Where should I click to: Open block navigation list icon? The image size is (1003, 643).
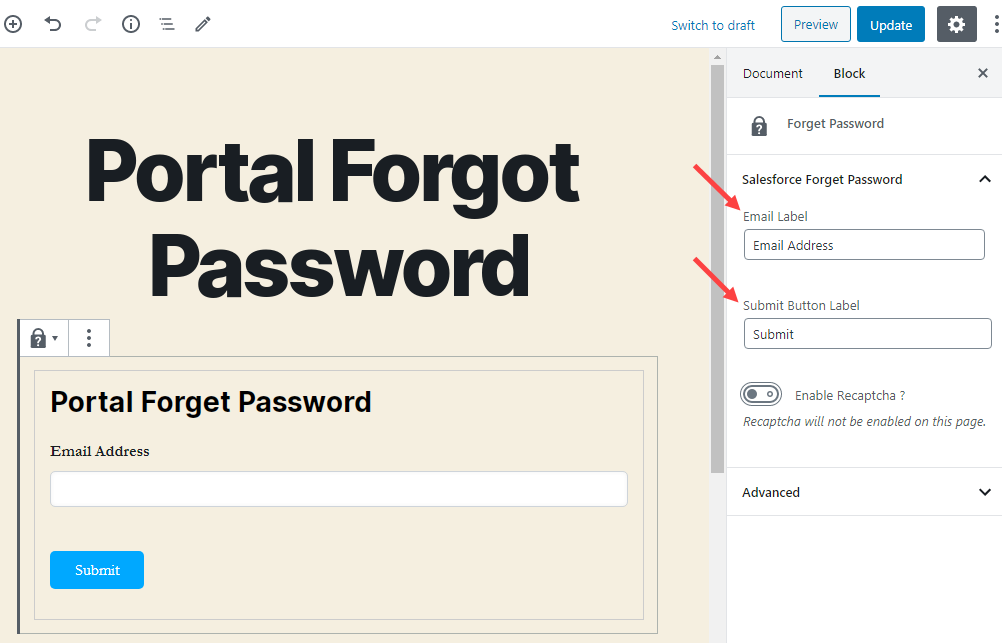(167, 24)
